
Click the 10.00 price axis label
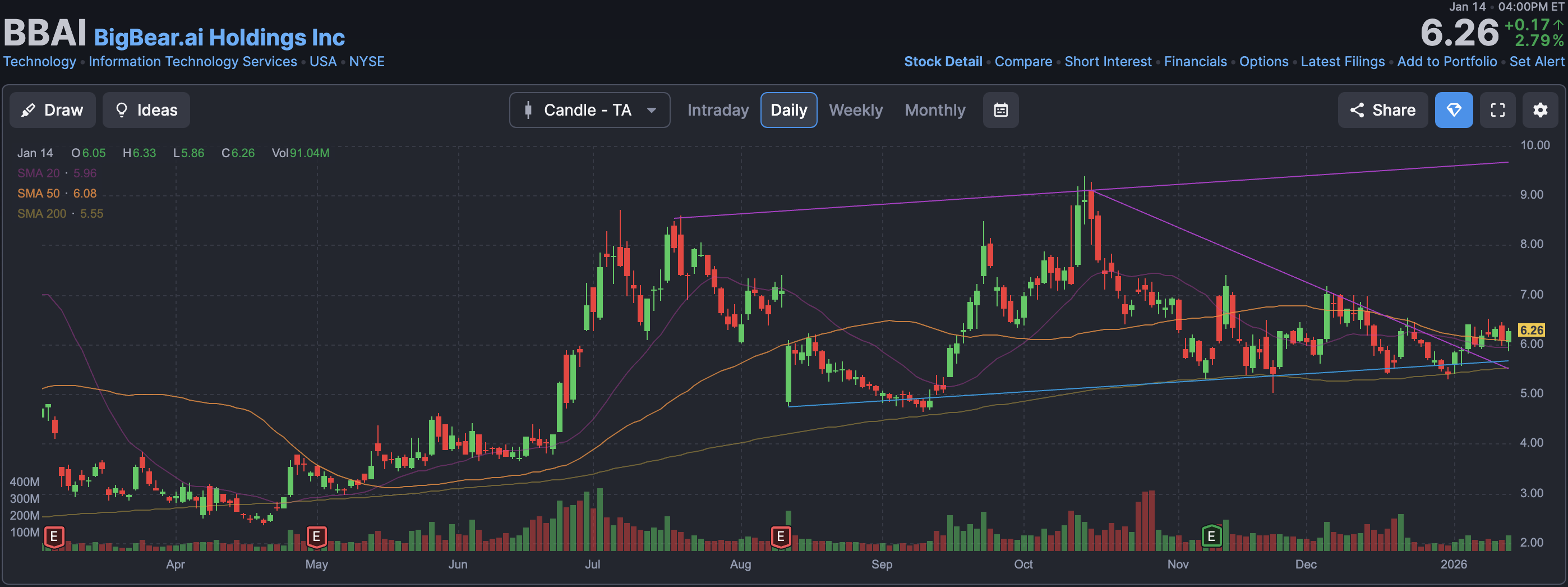[1534, 145]
